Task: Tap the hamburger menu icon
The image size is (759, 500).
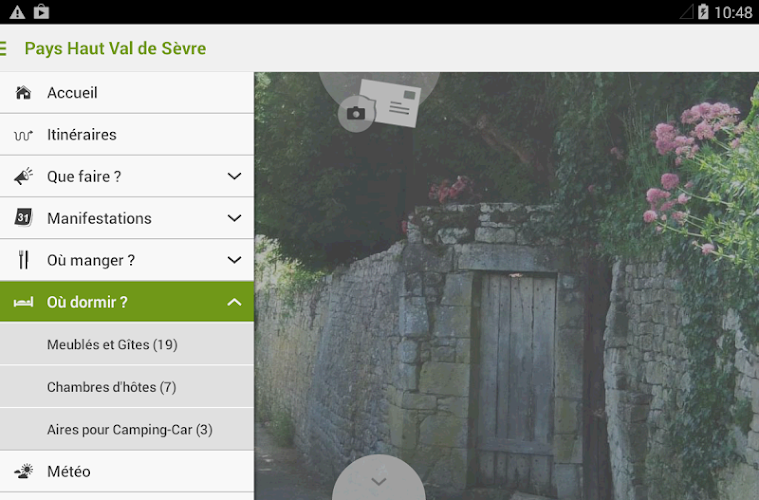Action: click(3, 48)
